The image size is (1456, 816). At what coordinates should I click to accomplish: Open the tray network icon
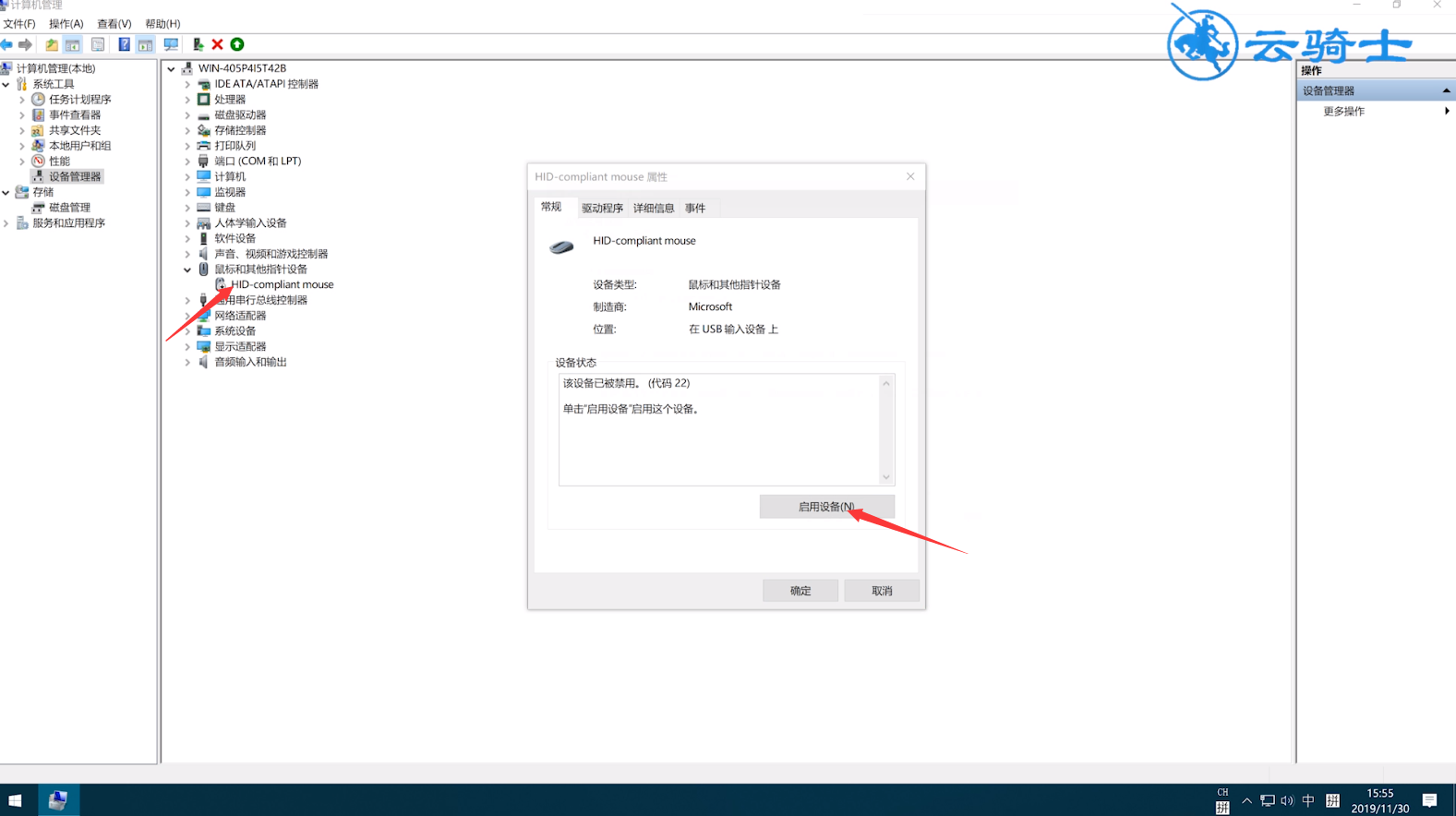click(1268, 800)
